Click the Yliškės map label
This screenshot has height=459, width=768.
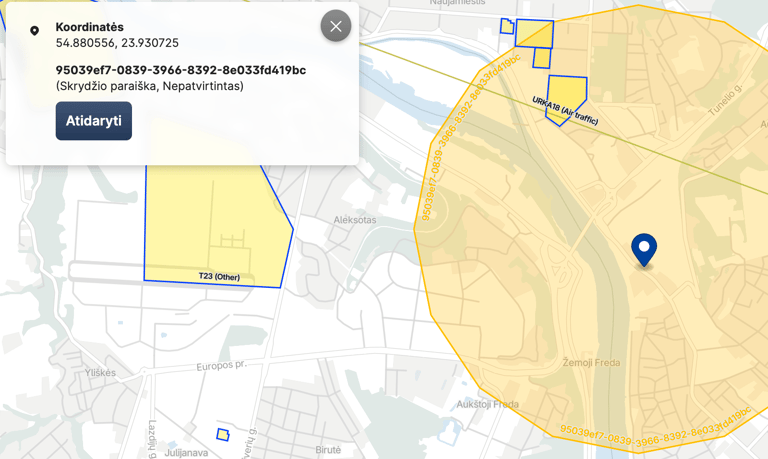[x=100, y=373]
